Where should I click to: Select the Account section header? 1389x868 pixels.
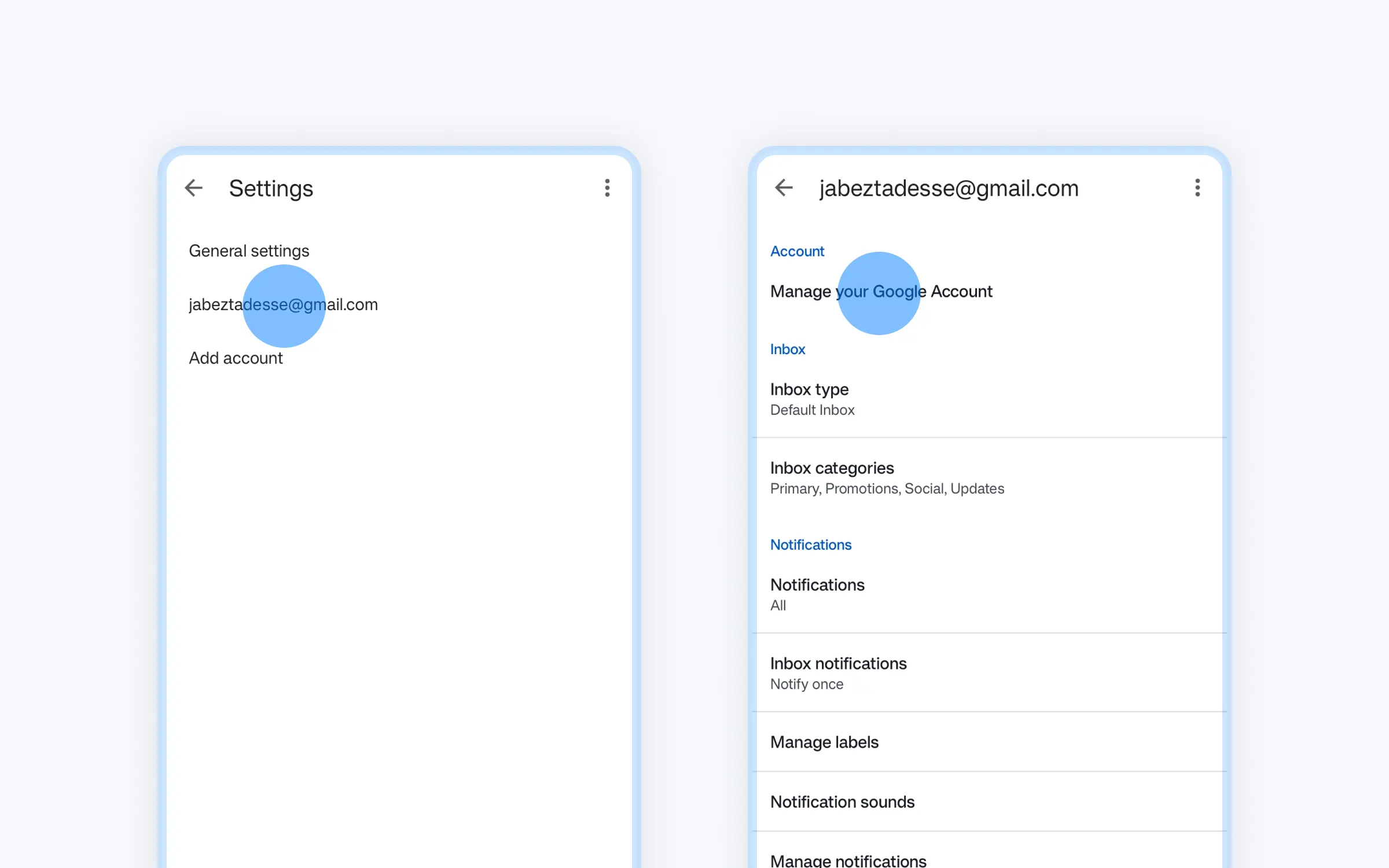797,251
